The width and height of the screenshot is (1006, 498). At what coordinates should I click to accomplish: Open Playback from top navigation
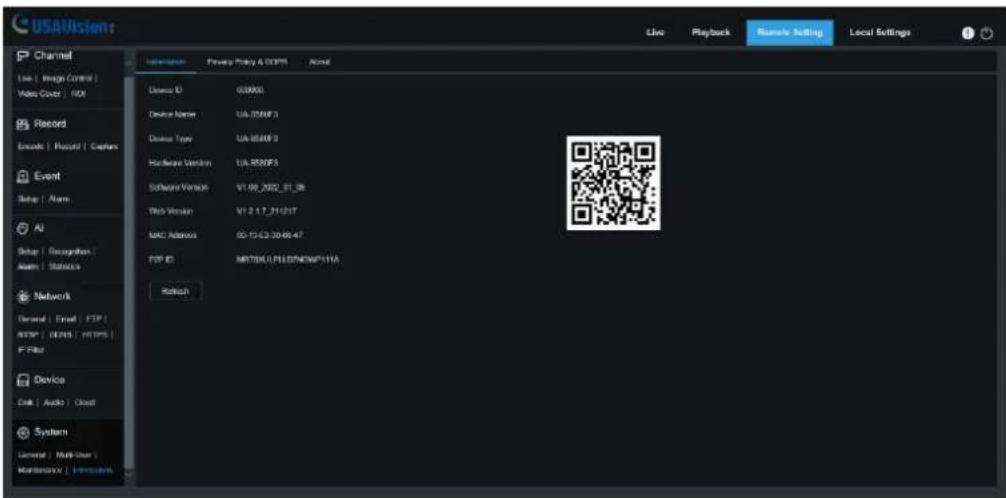[x=710, y=33]
